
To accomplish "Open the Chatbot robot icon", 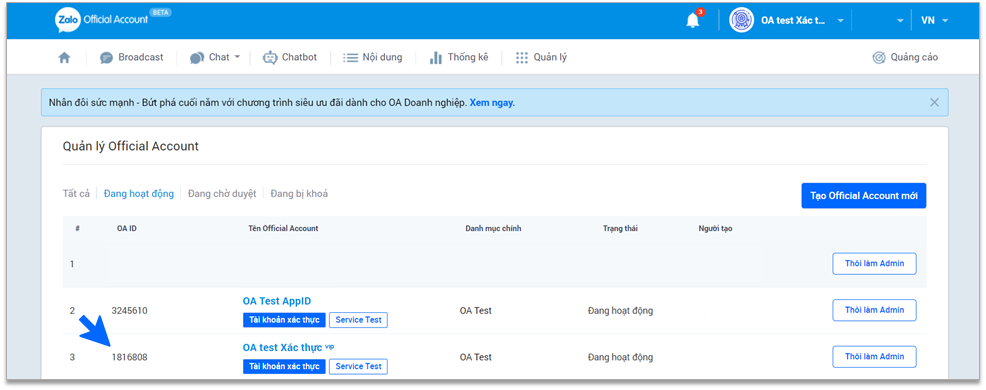I will tap(270, 57).
